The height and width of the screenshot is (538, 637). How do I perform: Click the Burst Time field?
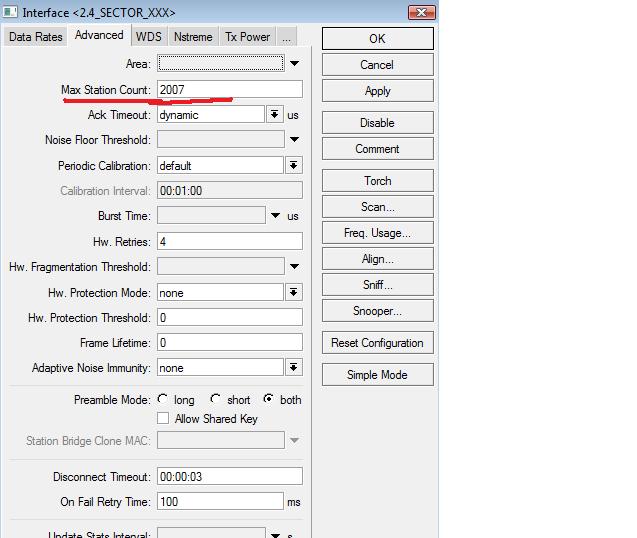click(x=211, y=216)
